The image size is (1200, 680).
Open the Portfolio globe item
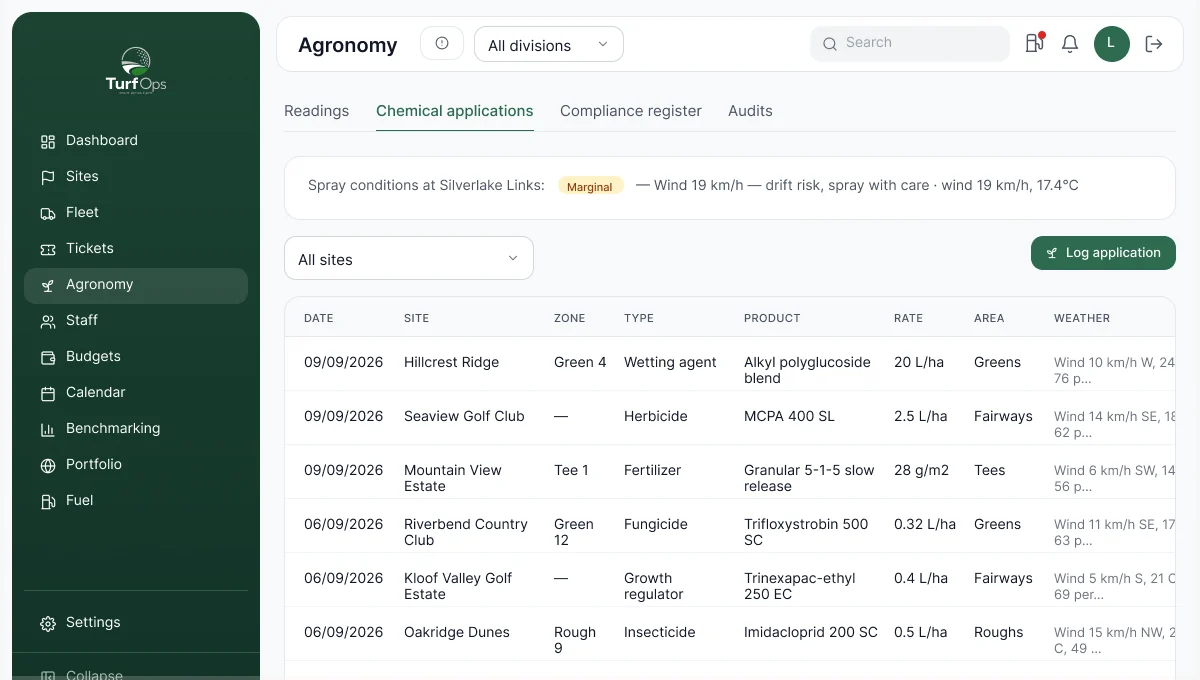pos(136,465)
